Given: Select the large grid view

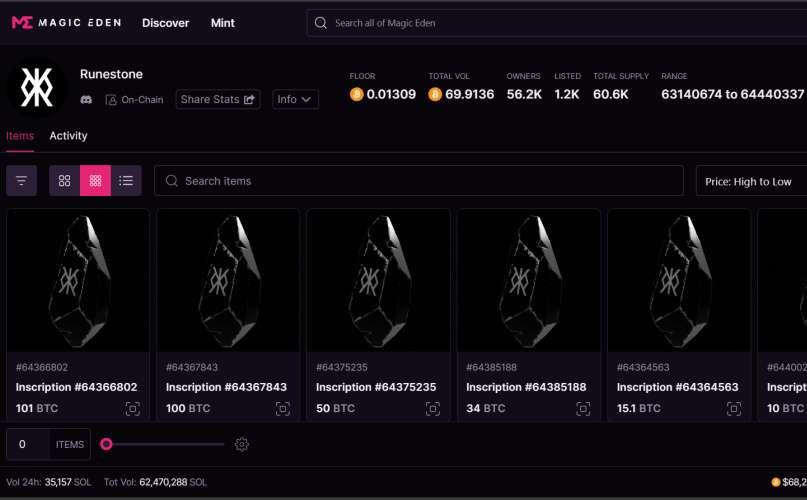Looking at the screenshot, I should pos(64,181).
